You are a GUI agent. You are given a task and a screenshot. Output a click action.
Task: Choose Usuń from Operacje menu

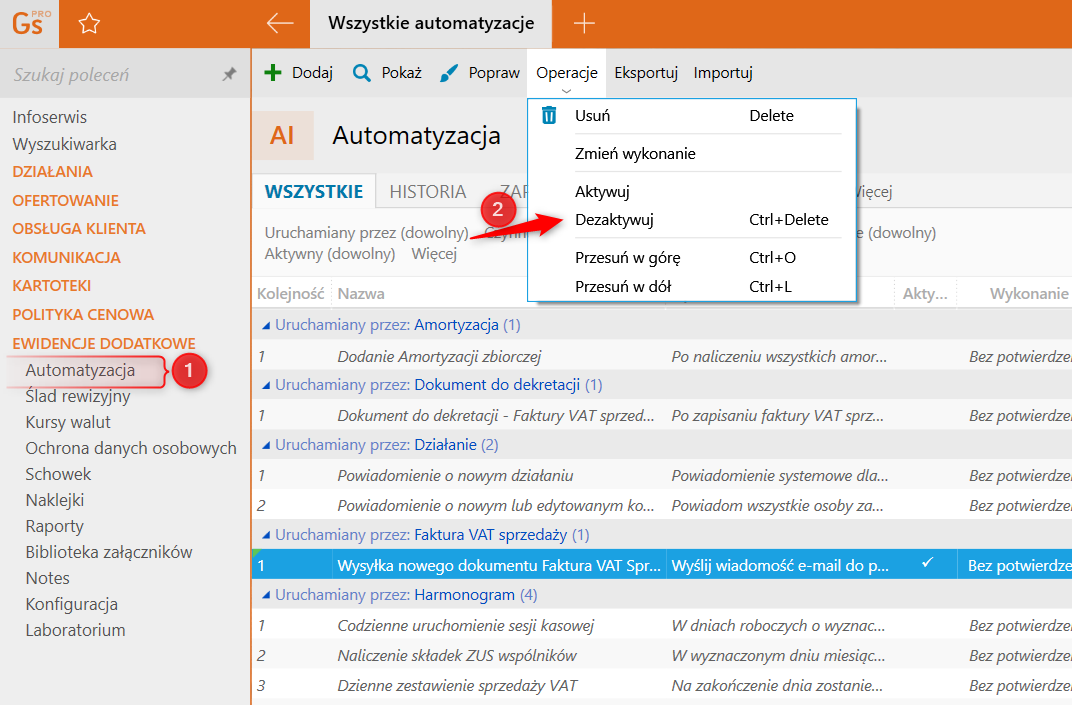(x=691, y=116)
